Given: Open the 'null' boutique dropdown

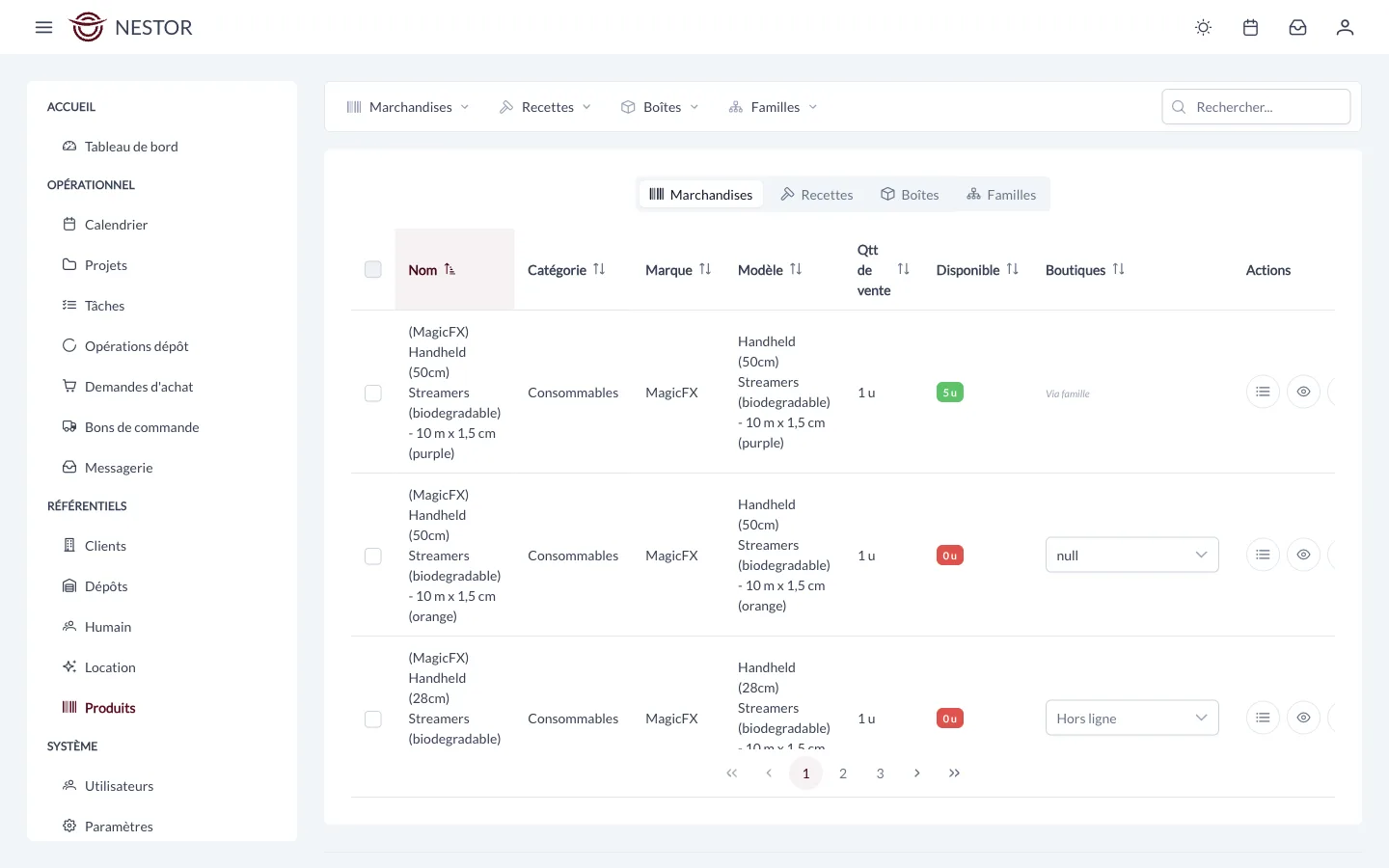Looking at the screenshot, I should 1132,555.
